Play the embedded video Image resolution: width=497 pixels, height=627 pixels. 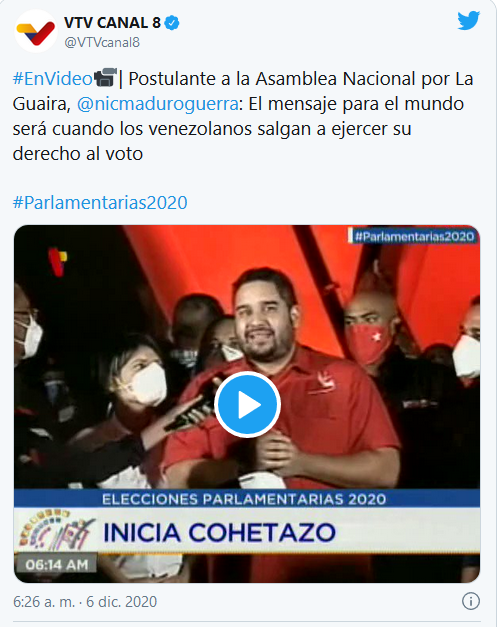(247, 404)
